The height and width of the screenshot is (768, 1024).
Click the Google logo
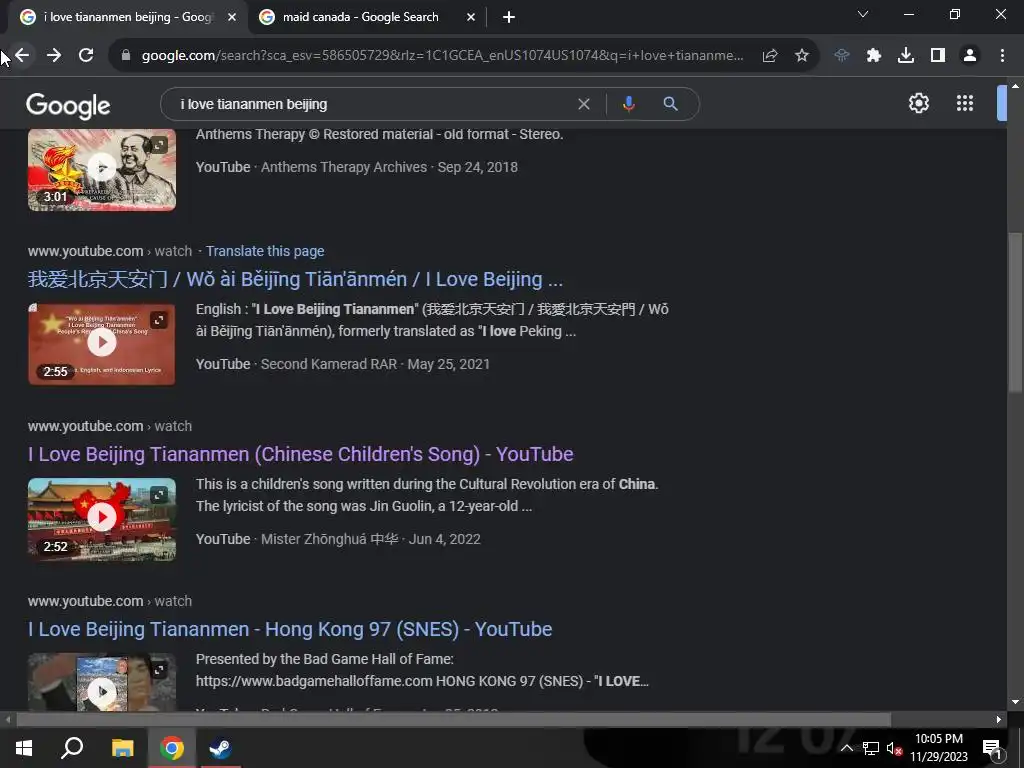[x=68, y=106]
